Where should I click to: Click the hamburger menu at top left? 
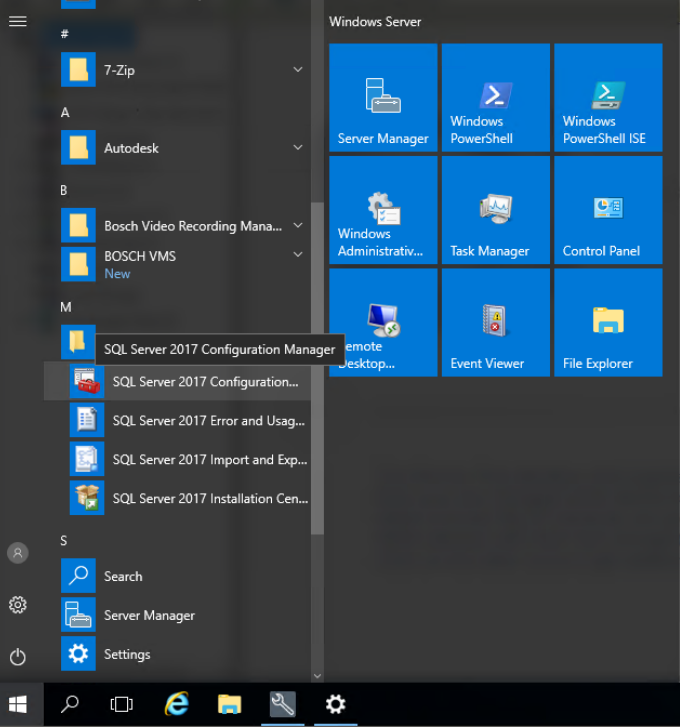click(17, 21)
